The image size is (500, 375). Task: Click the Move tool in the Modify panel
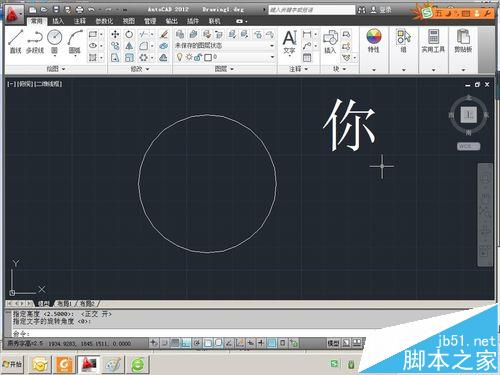(115, 34)
